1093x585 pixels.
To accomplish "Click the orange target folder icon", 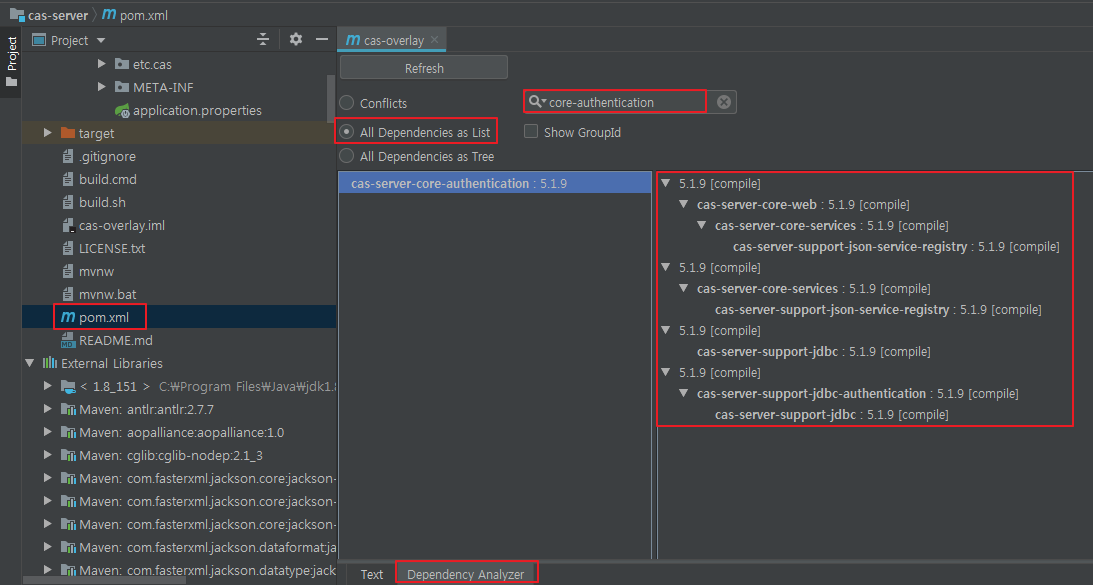I will 68,132.
